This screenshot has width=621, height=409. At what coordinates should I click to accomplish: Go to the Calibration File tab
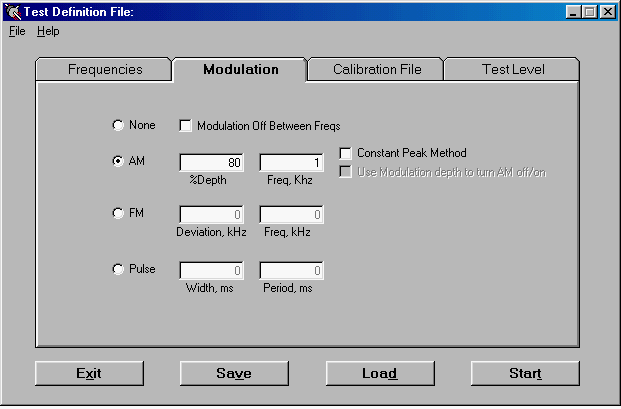tap(376, 70)
